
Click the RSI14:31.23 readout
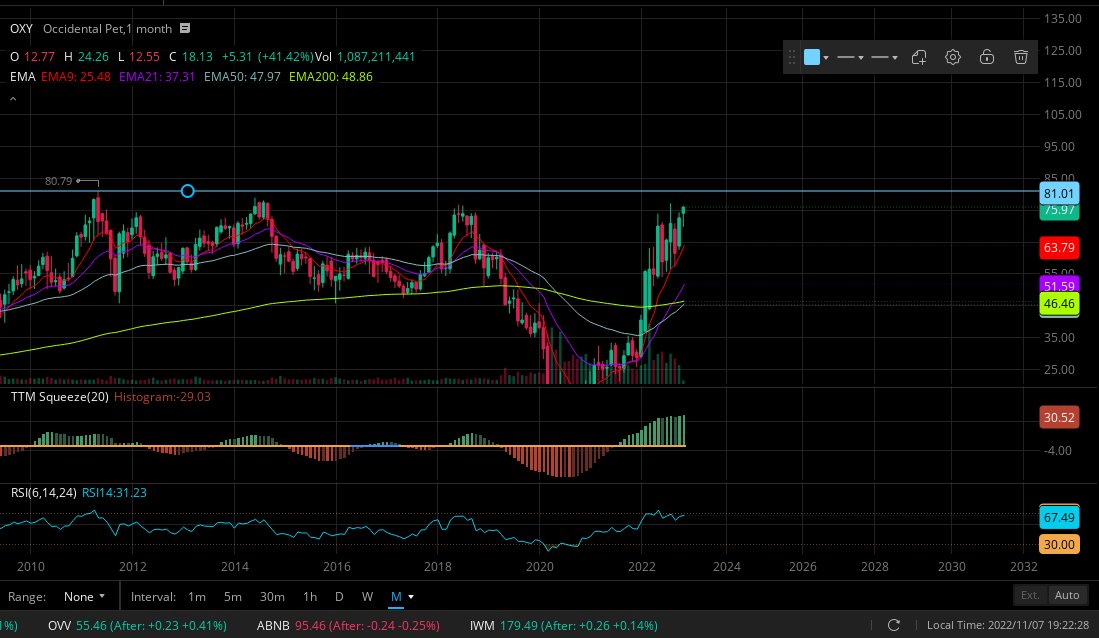[x=114, y=493]
